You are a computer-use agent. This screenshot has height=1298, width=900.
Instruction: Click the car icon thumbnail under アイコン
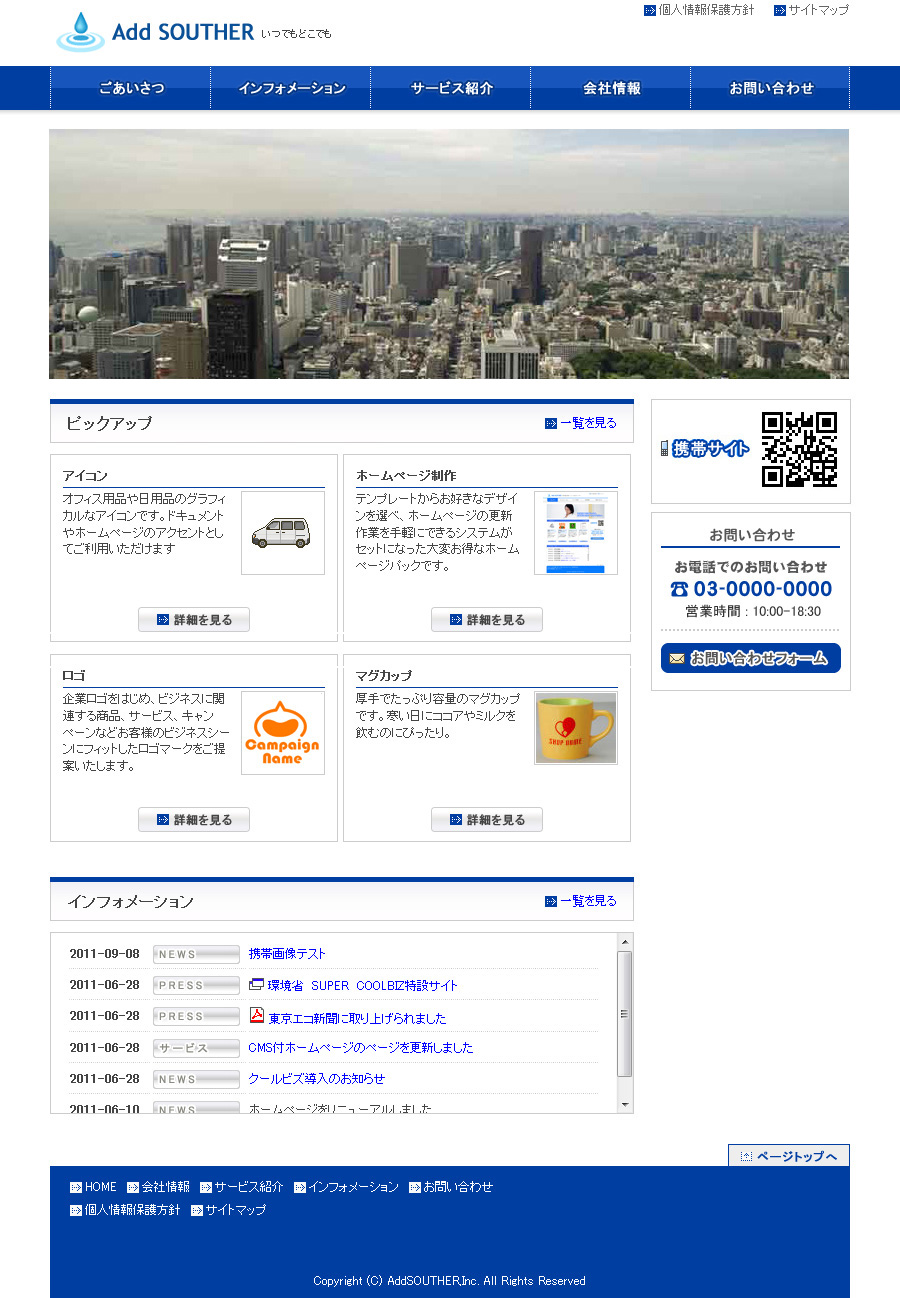click(x=283, y=532)
